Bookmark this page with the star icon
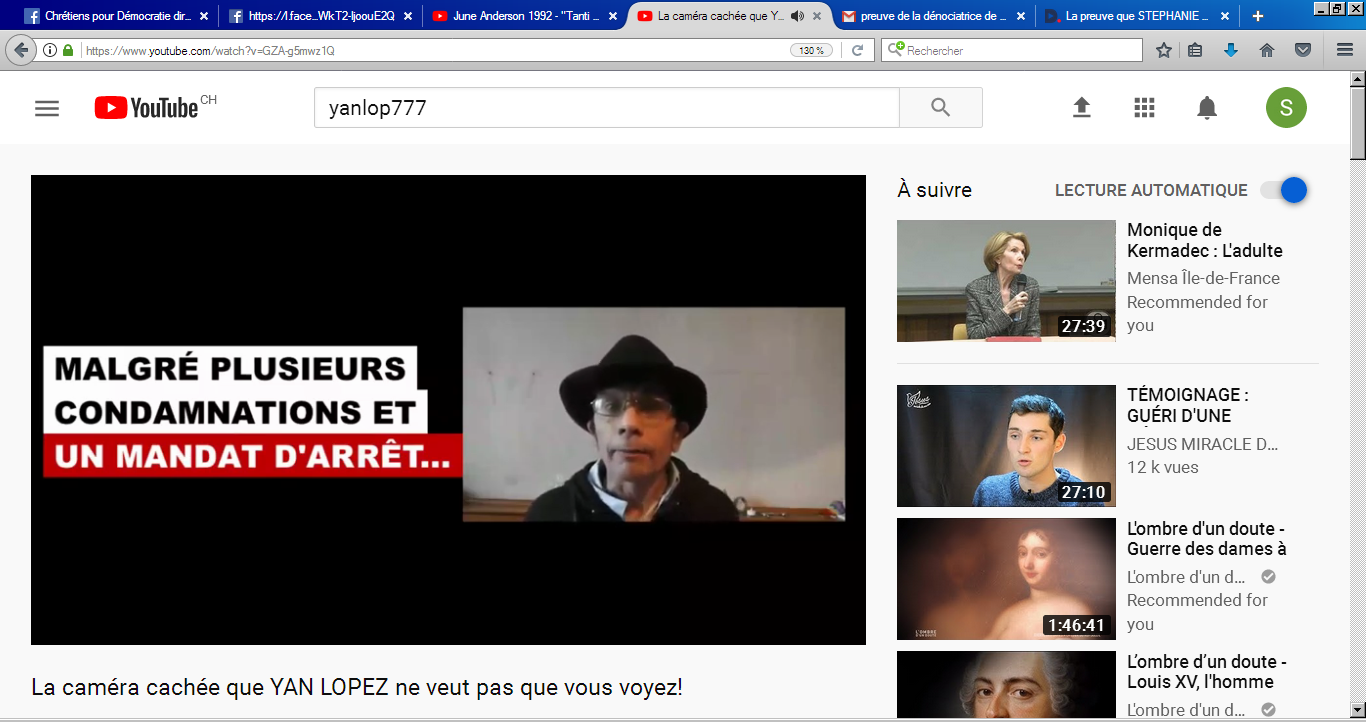 click(x=1164, y=50)
